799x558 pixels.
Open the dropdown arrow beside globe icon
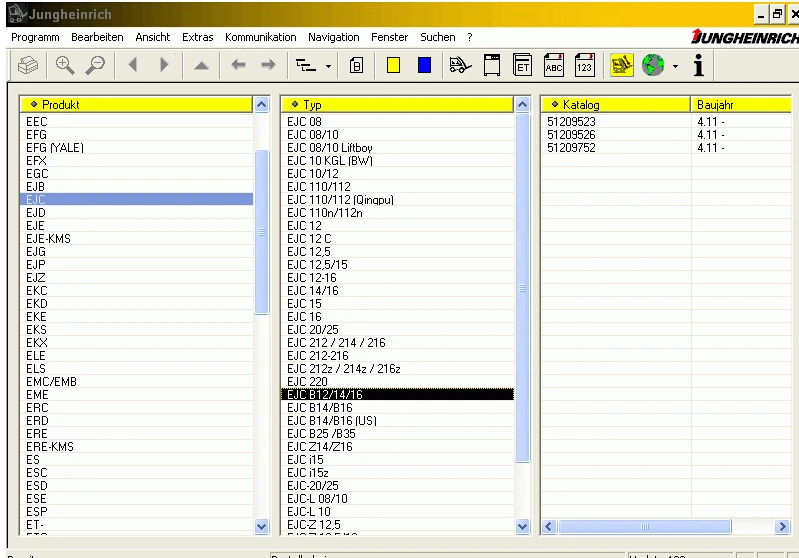point(675,66)
